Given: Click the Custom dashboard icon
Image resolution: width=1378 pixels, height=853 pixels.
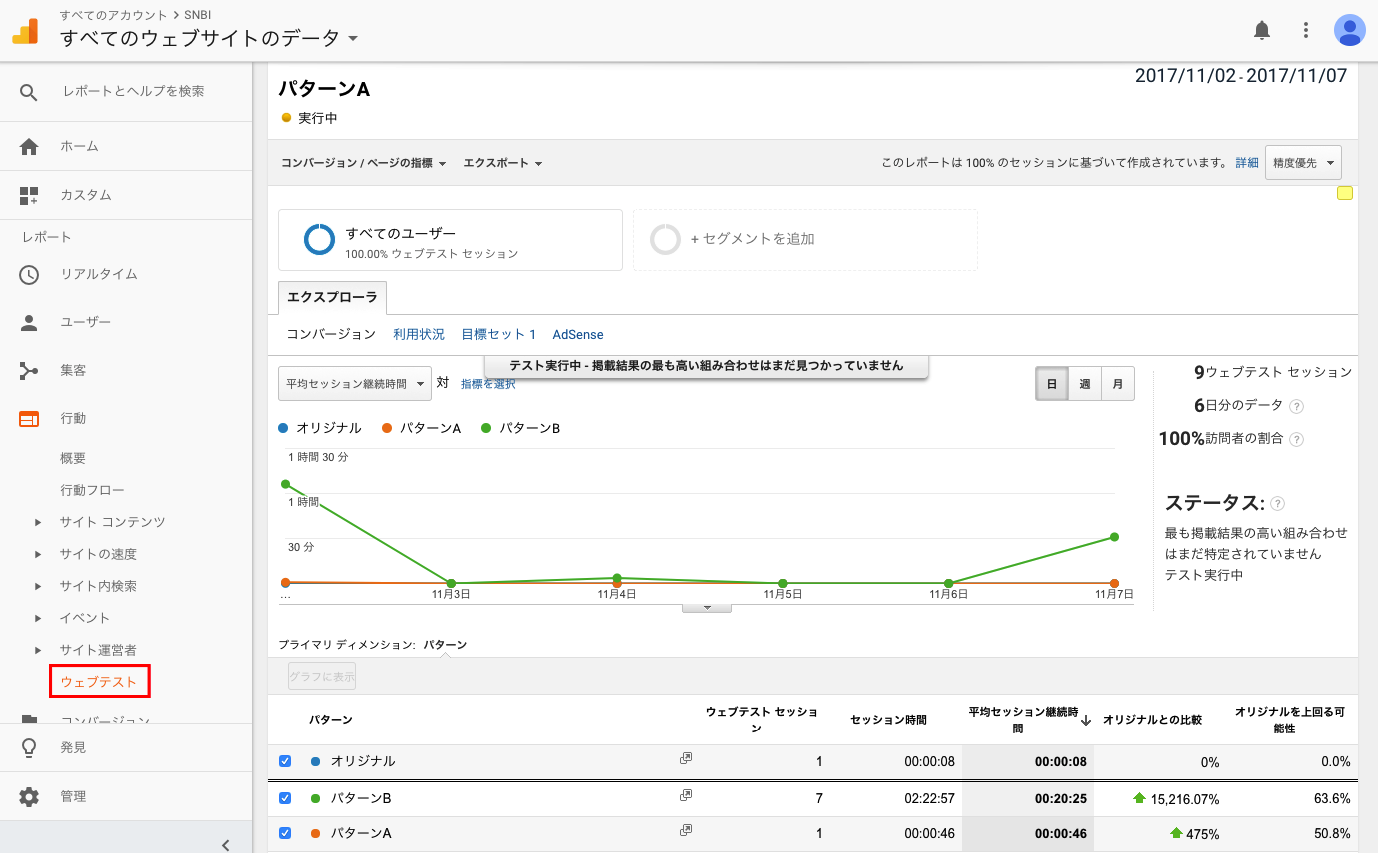Looking at the screenshot, I should tap(29, 196).
